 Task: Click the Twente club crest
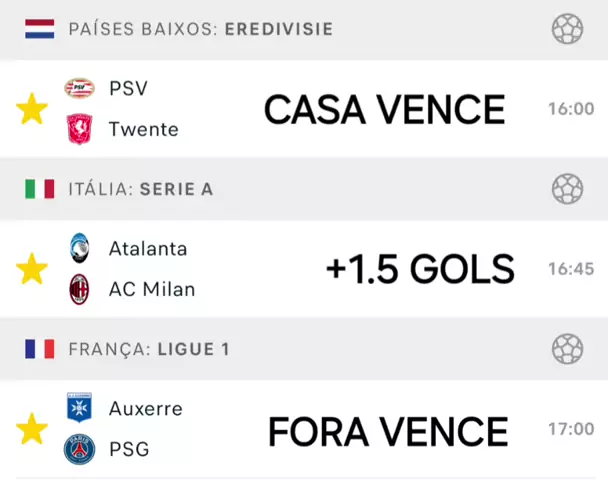(79, 130)
